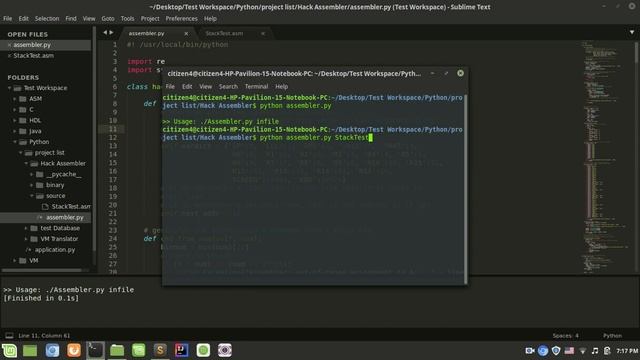The image size is (640, 360).
Task: Go to the next tab with right arrow
Action: click(x=111, y=33)
